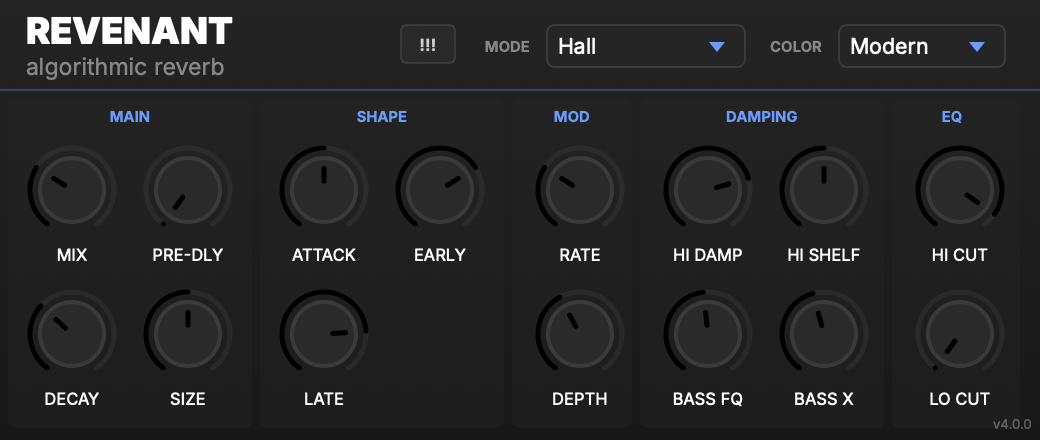Click the Revenant plugin title logo
1040x440 pixels.
129,32
